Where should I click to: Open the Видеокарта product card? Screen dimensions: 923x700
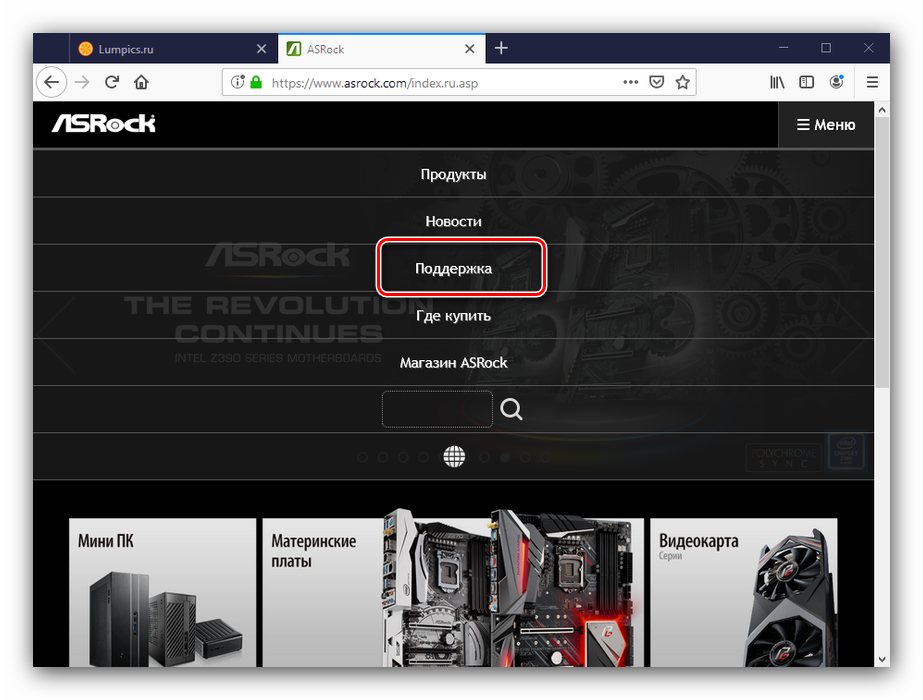[743, 592]
